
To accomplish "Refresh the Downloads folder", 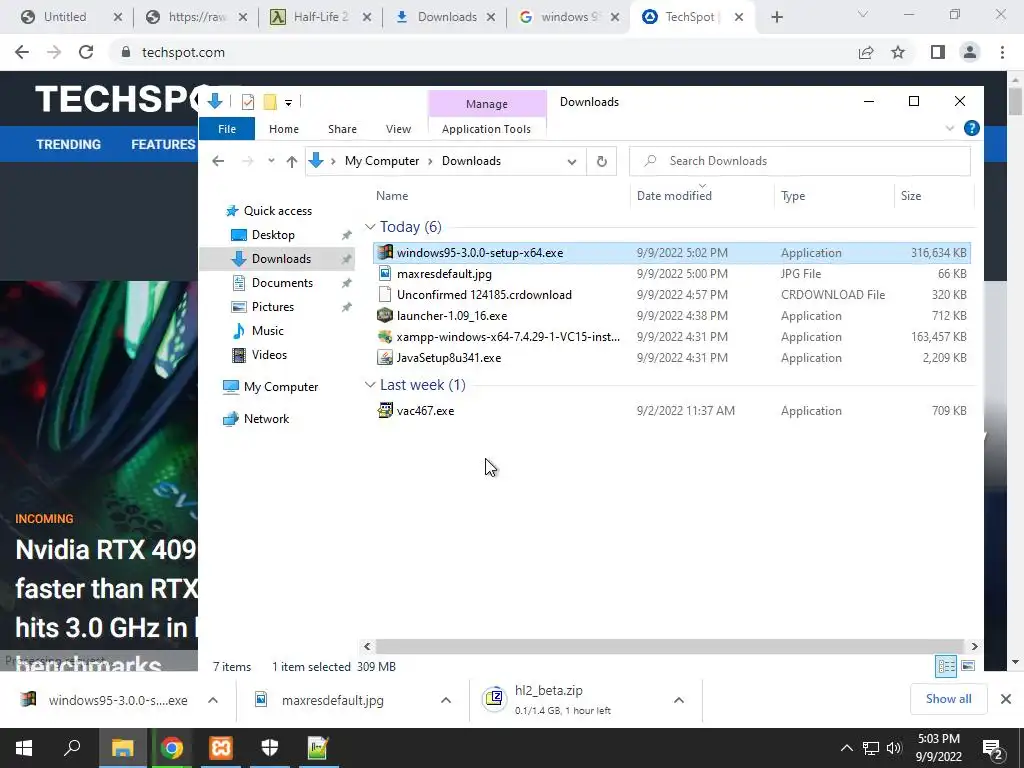I will (601, 161).
